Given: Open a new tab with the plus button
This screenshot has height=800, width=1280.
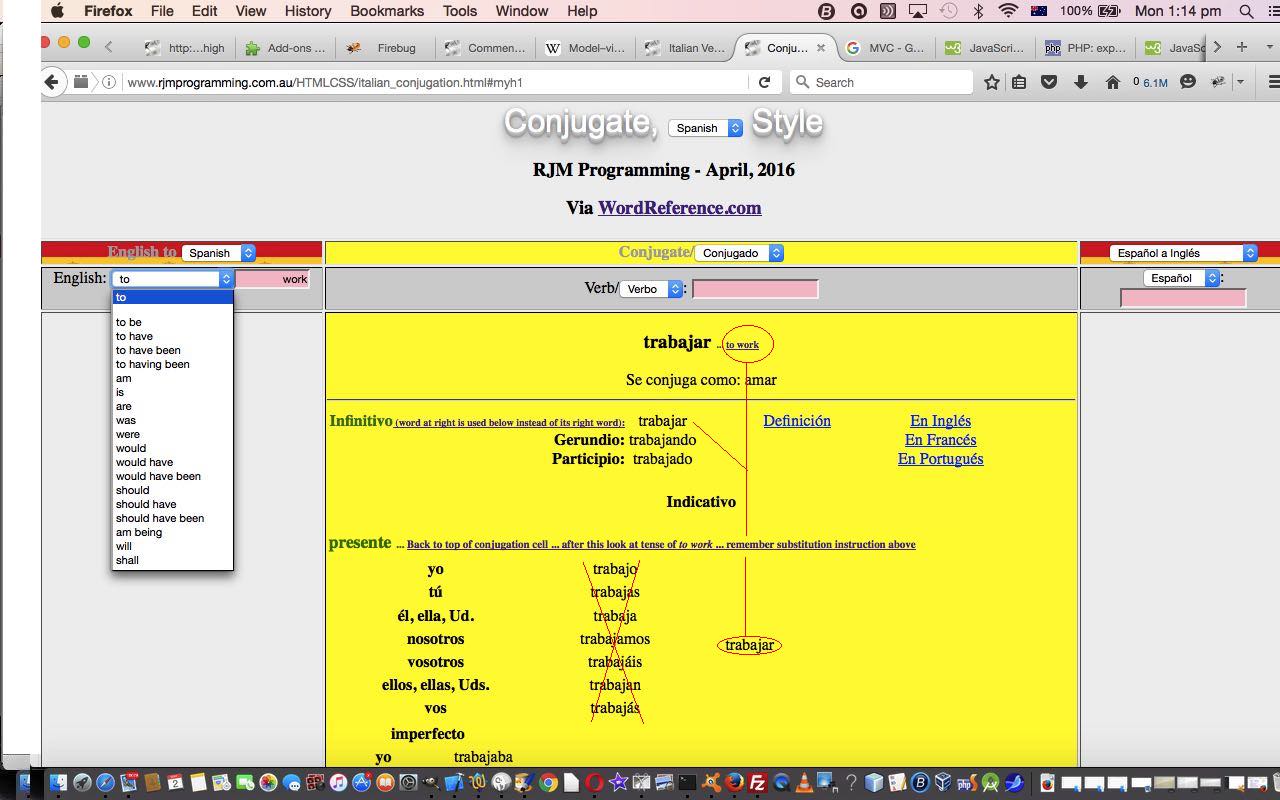Looking at the screenshot, I should click(x=1242, y=47).
